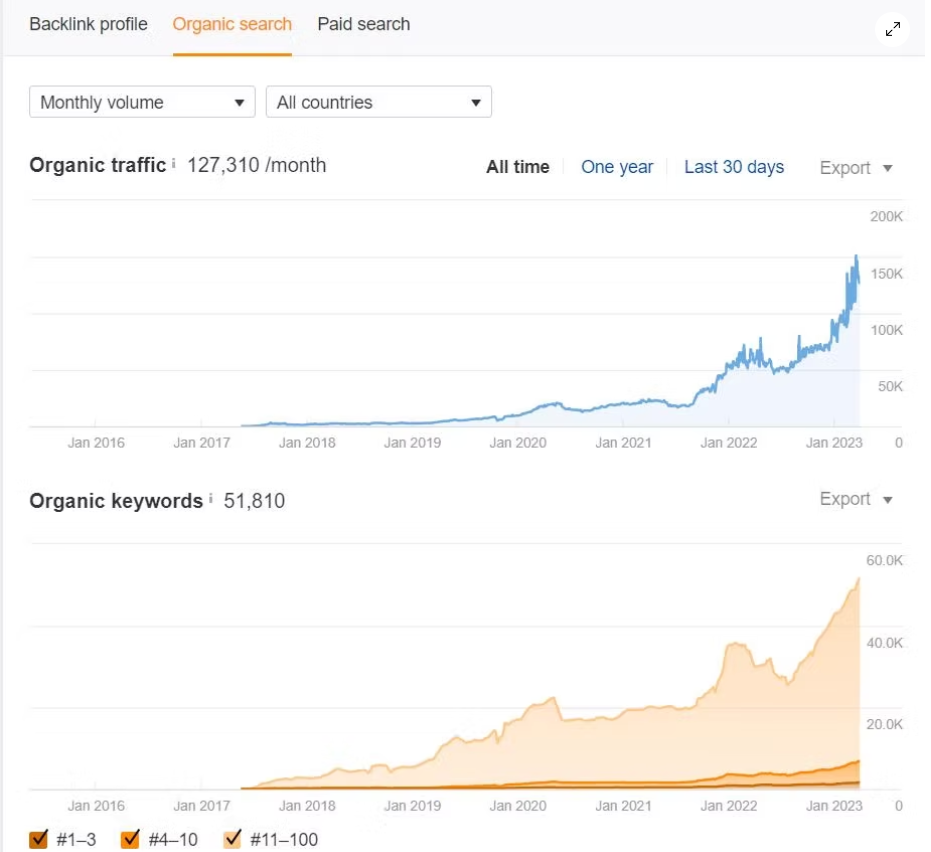
Task: Click the expand to fullscreen icon
Action: click(x=892, y=29)
